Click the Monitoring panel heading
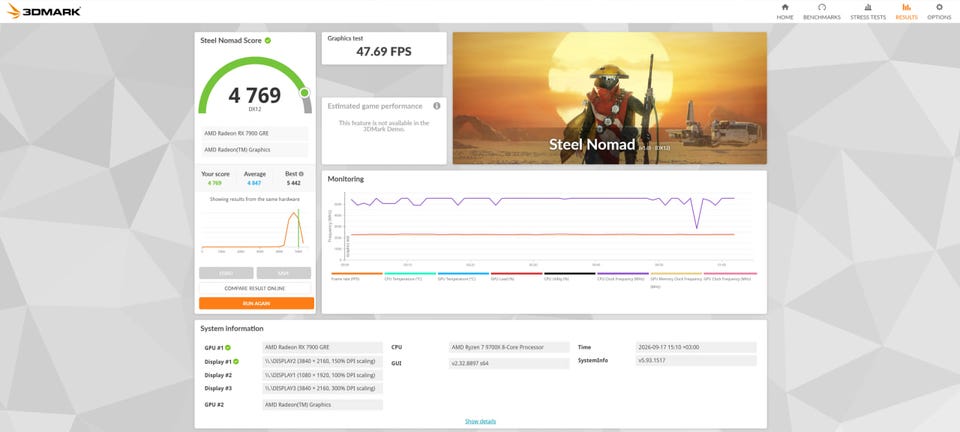 [x=345, y=179]
